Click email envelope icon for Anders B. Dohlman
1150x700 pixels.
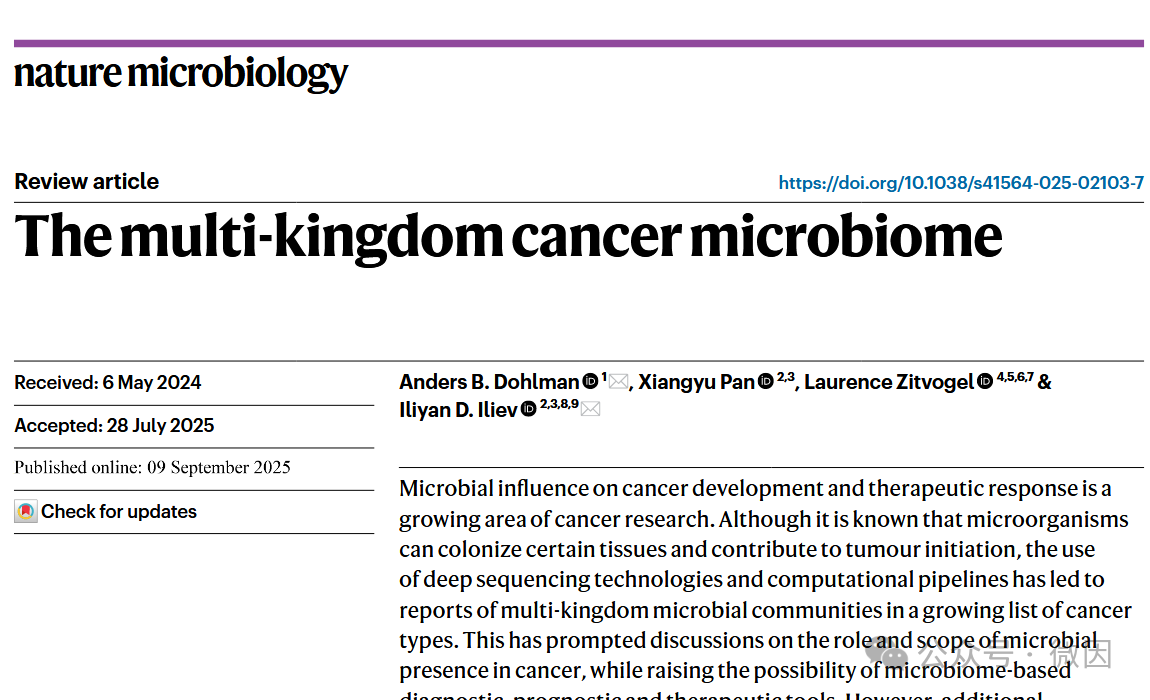[x=619, y=382]
